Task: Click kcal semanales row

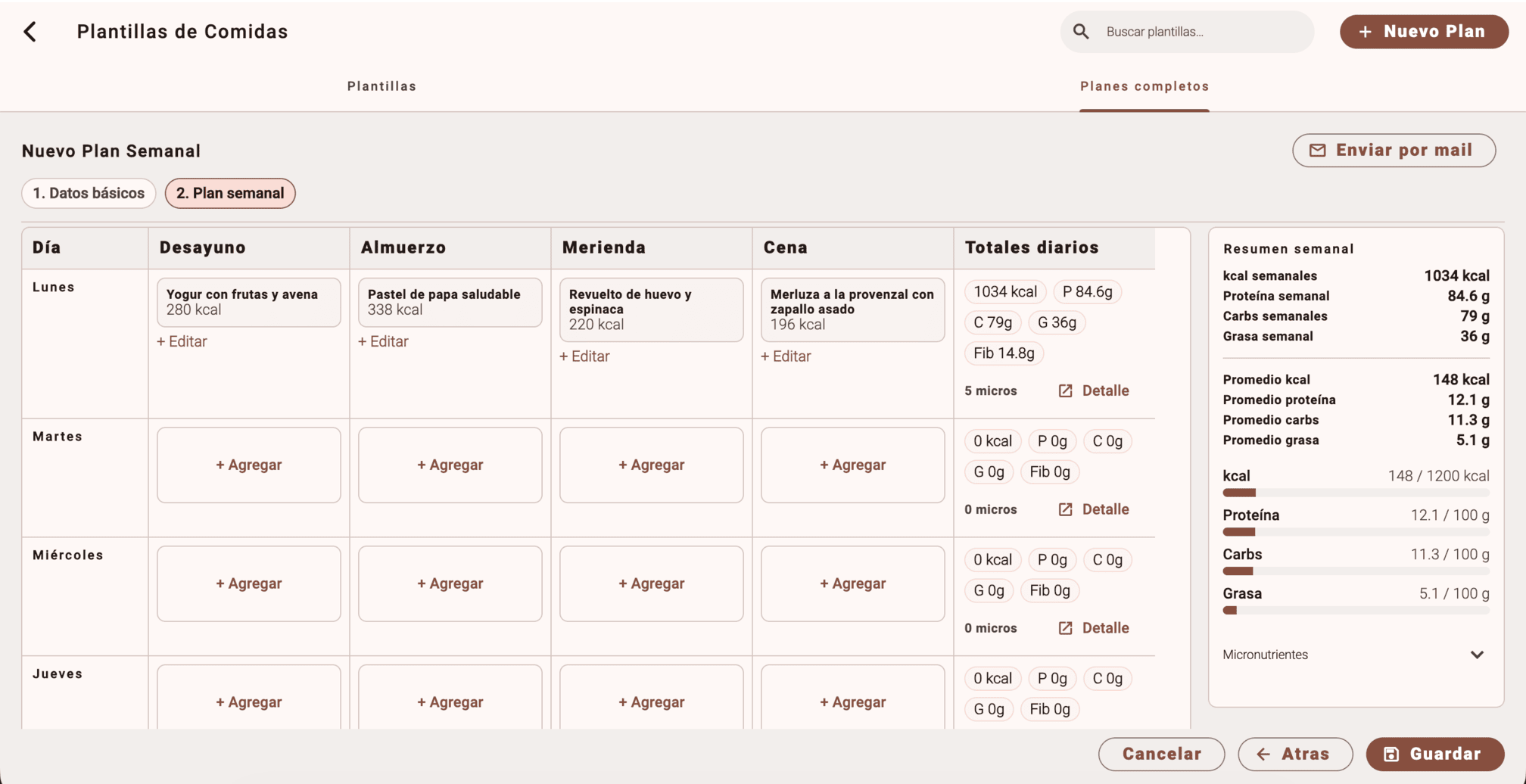Action: coord(1356,276)
